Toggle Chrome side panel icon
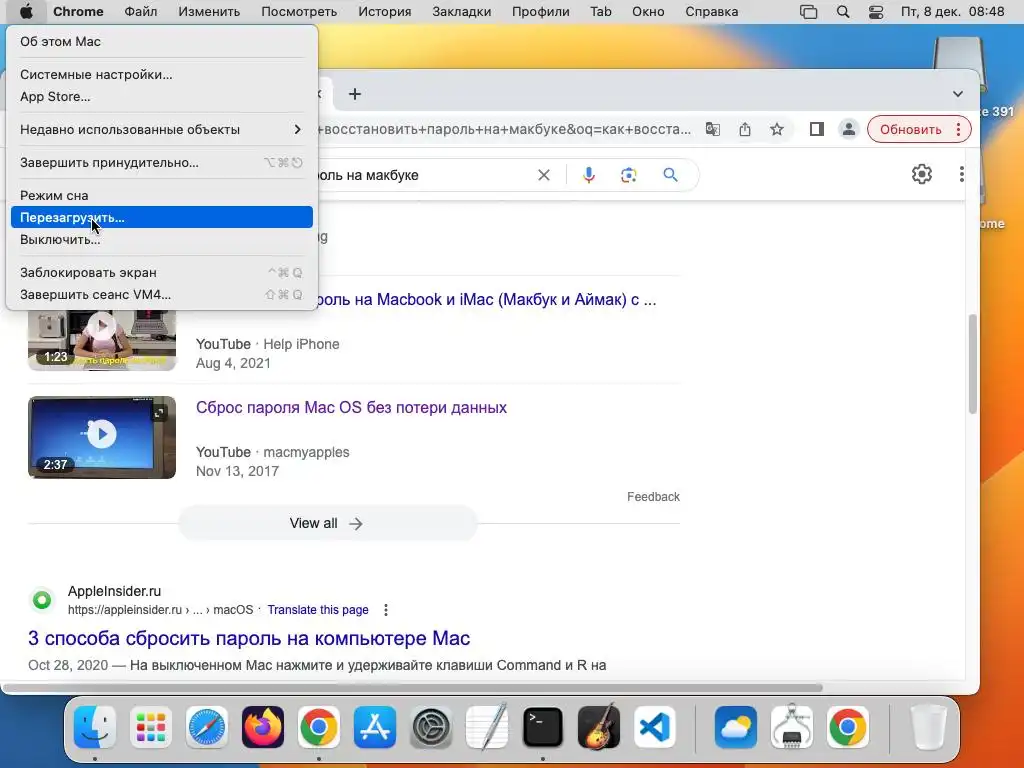 point(816,129)
